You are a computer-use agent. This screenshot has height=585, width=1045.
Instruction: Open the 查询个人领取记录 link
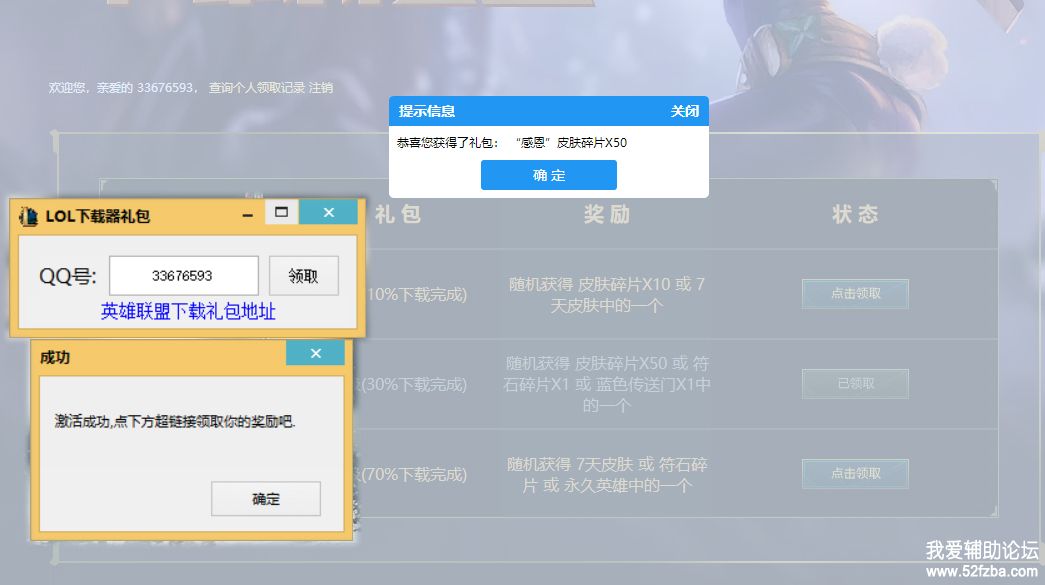[x=257, y=87]
